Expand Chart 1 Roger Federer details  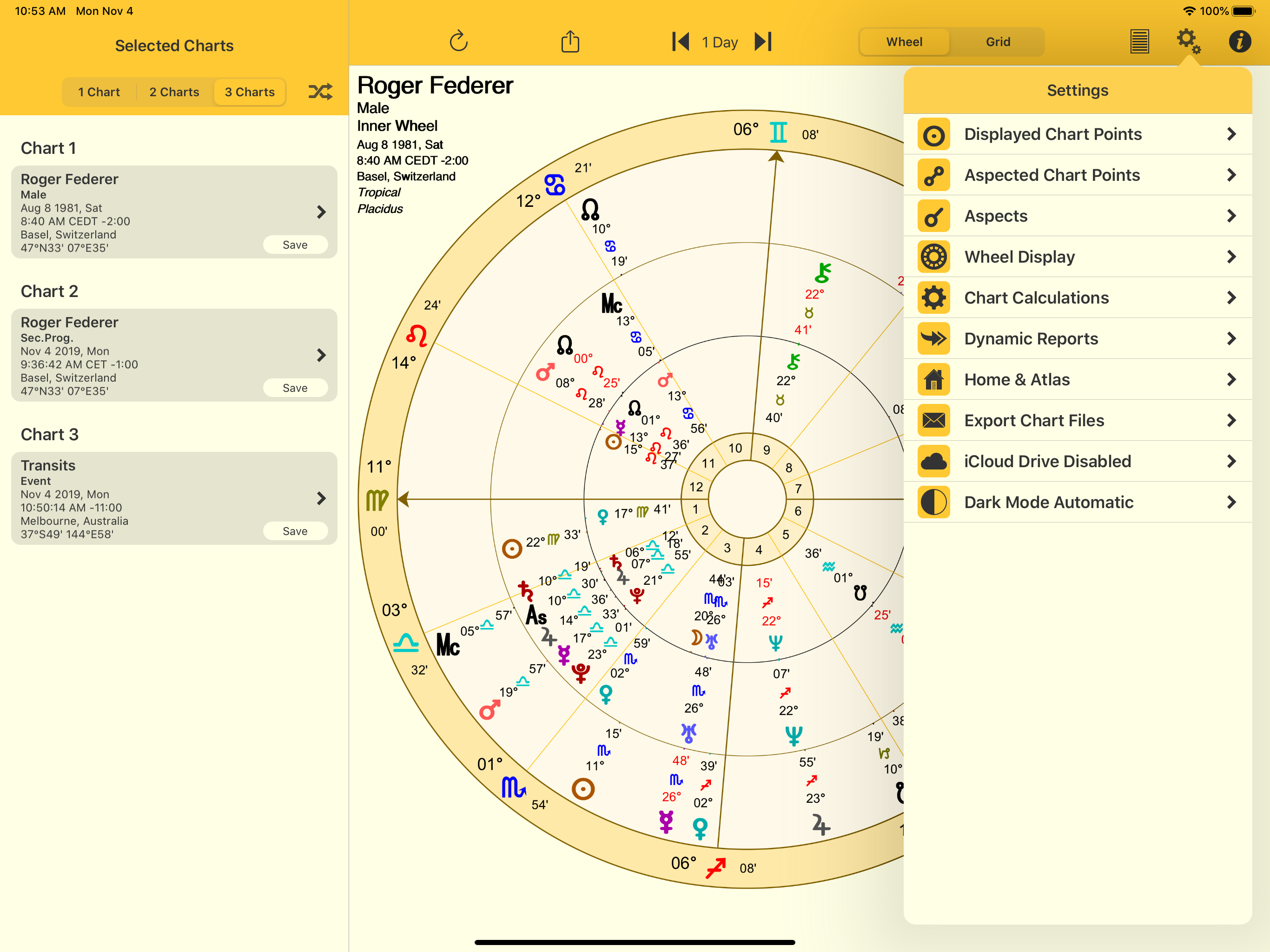(321, 212)
